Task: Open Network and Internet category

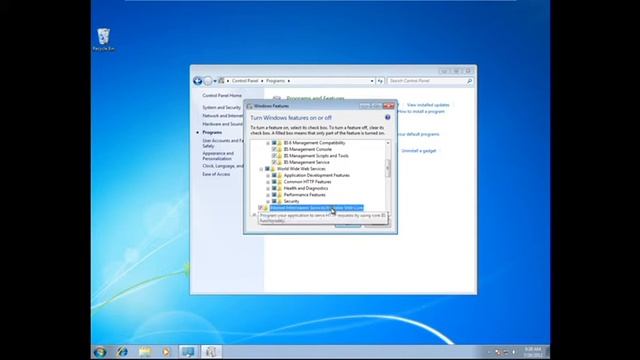Action: [x=223, y=116]
